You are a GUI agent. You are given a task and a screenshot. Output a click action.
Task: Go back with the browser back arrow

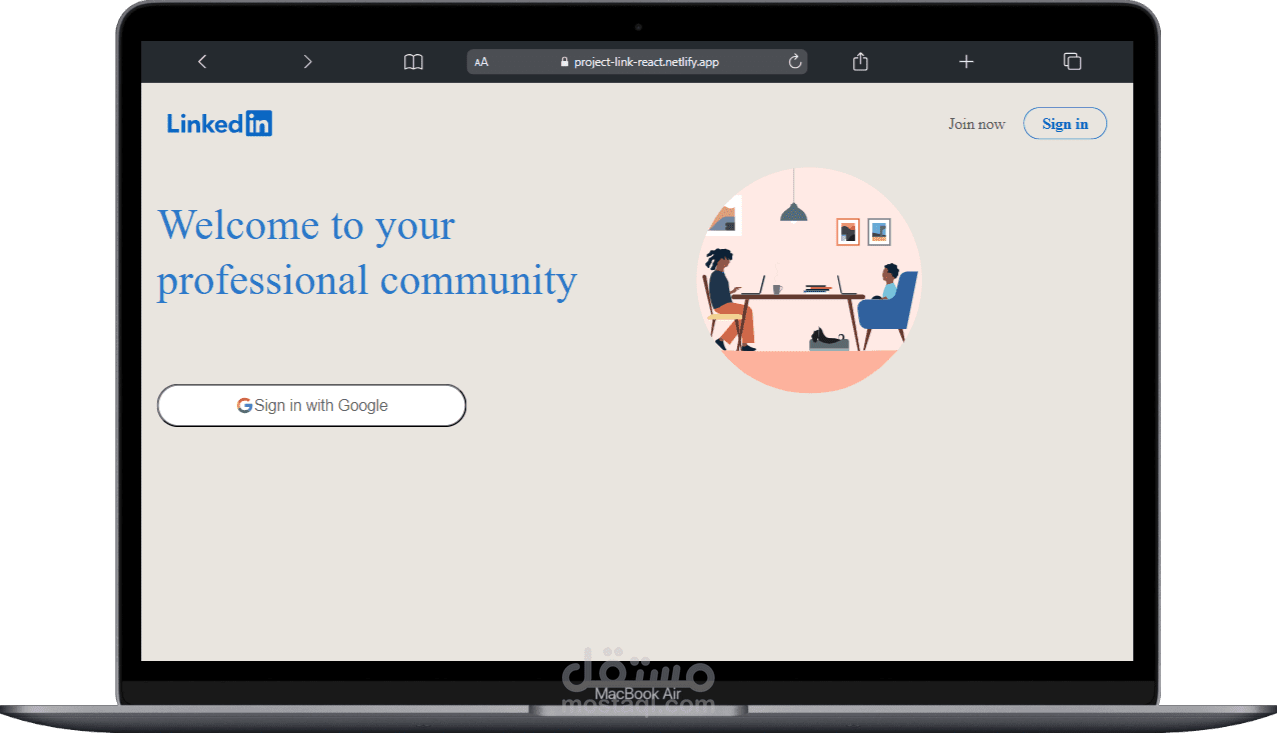point(202,62)
